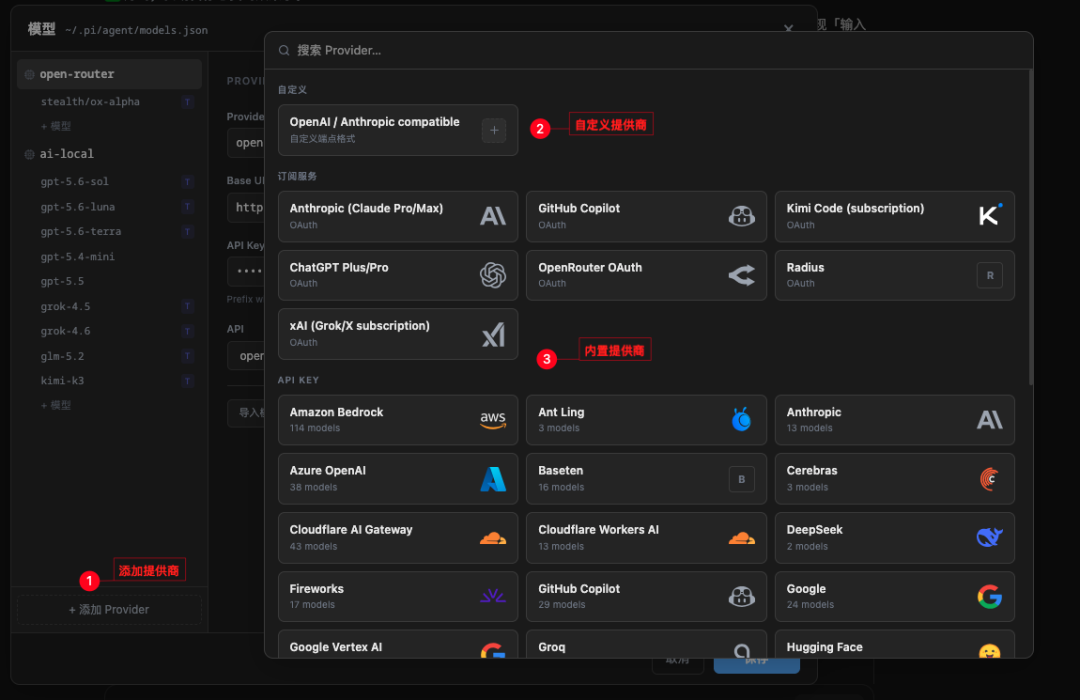Click + 模型 under open-router
The height and width of the screenshot is (700, 1080).
coord(56,126)
